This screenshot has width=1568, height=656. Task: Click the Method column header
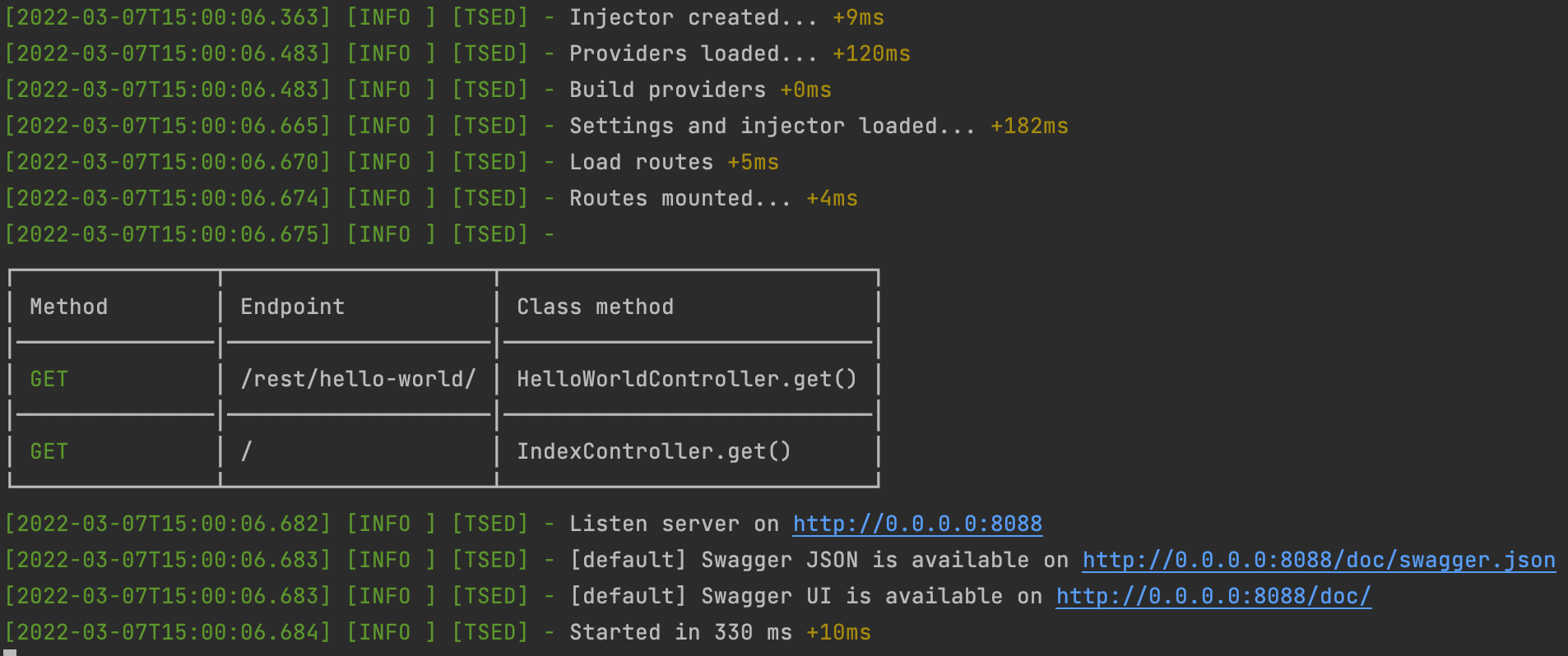pos(69,307)
